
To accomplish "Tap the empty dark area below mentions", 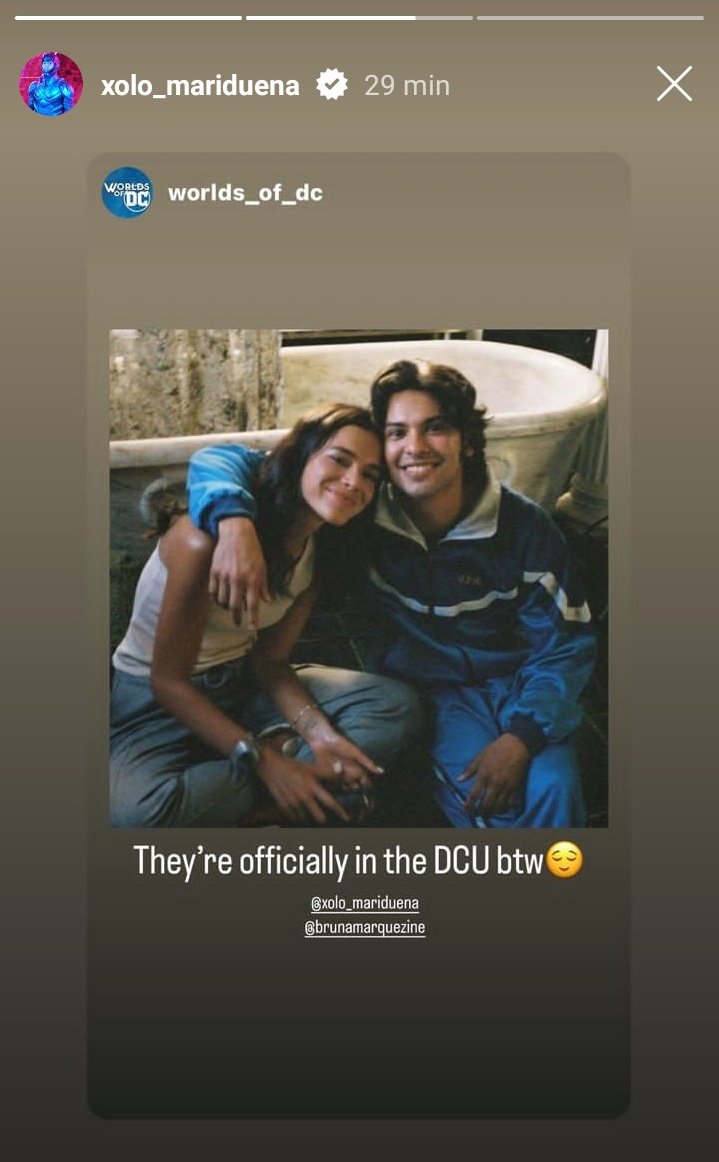I will point(359,1030).
